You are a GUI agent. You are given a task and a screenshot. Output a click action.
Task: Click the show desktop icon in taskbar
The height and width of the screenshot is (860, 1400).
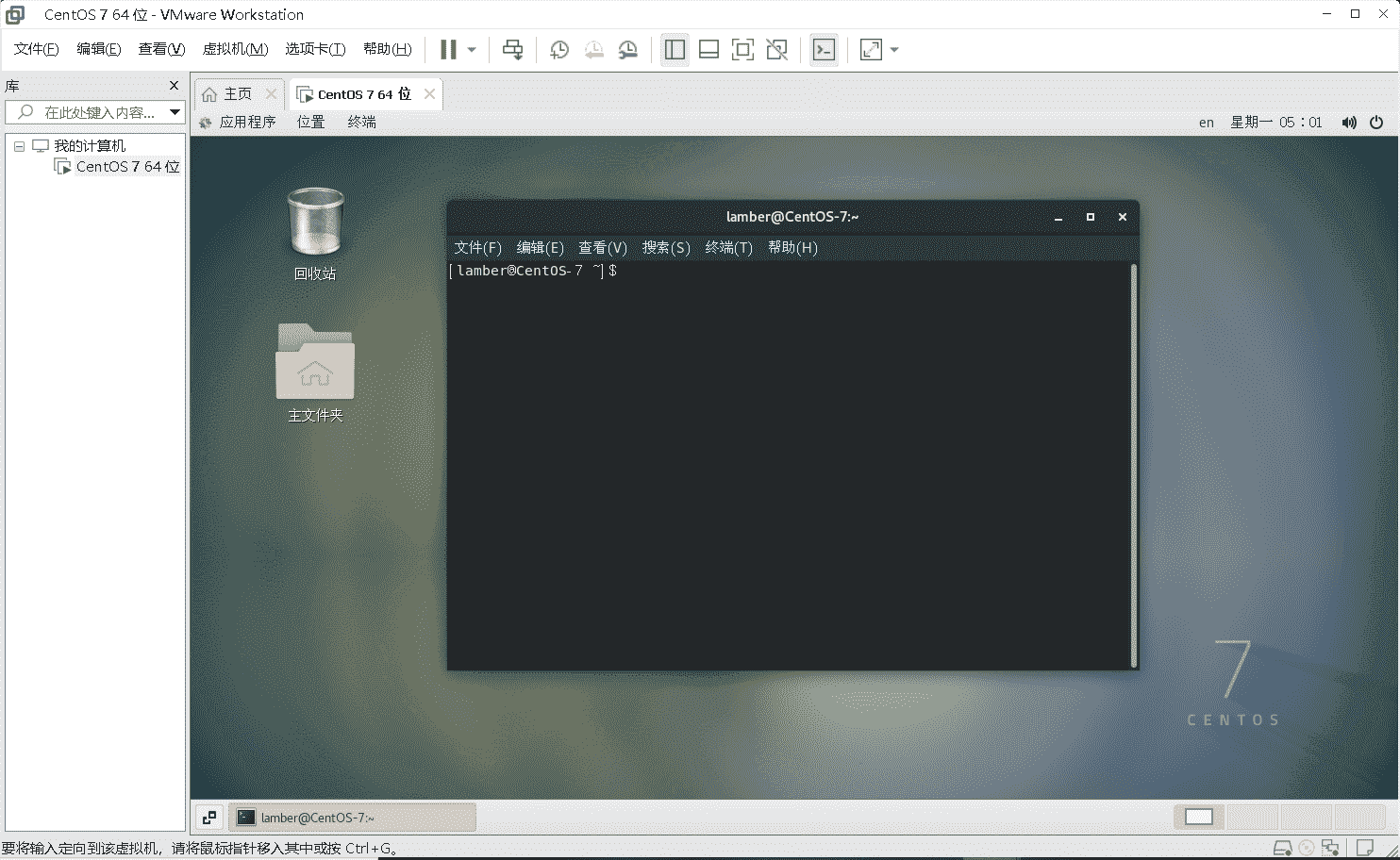209,818
